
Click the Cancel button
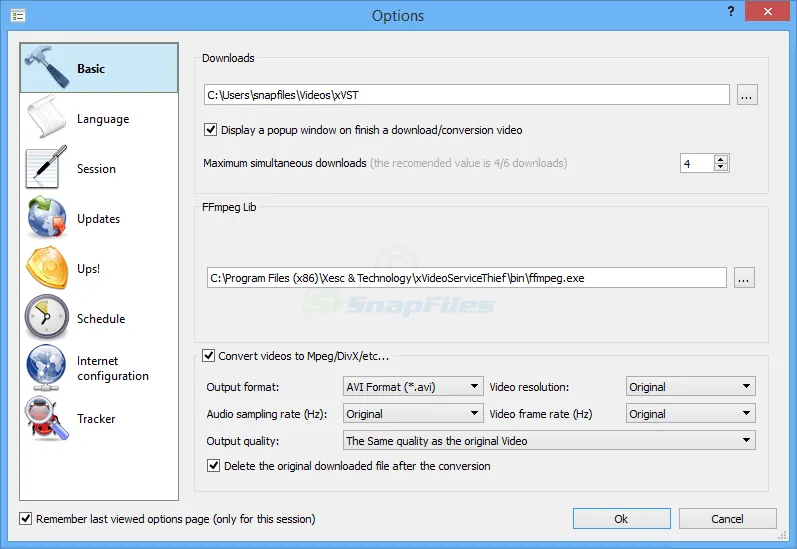[x=727, y=518]
